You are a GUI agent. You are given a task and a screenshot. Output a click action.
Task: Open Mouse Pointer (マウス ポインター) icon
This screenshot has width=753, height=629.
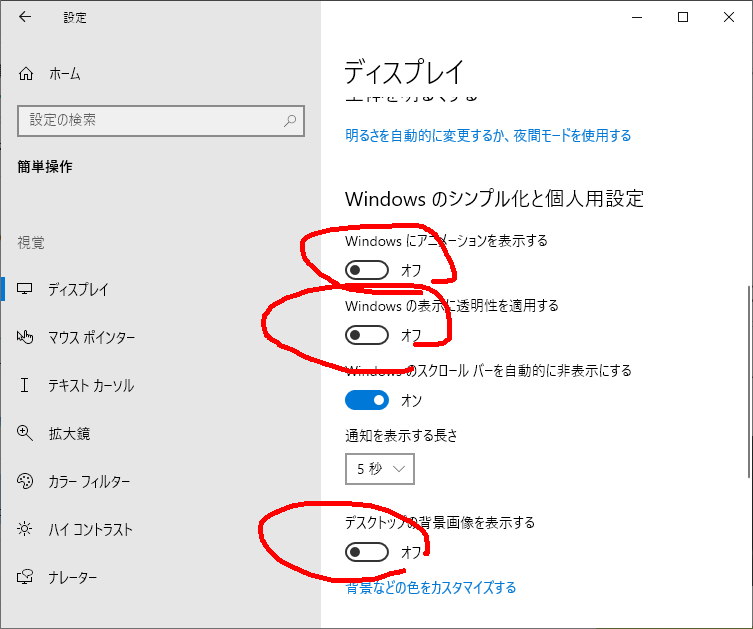coord(26,338)
